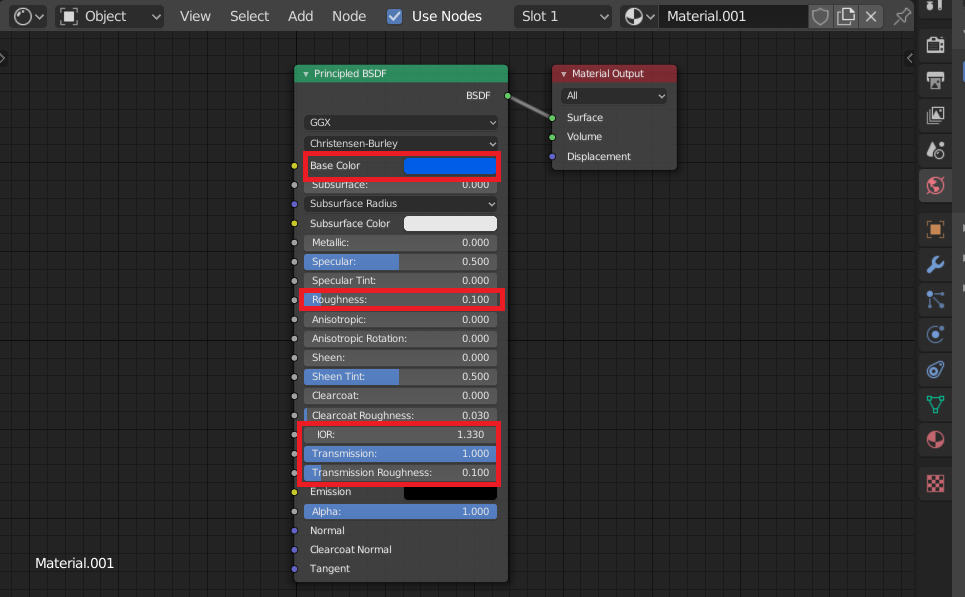Click the Alpha slider

(401, 511)
